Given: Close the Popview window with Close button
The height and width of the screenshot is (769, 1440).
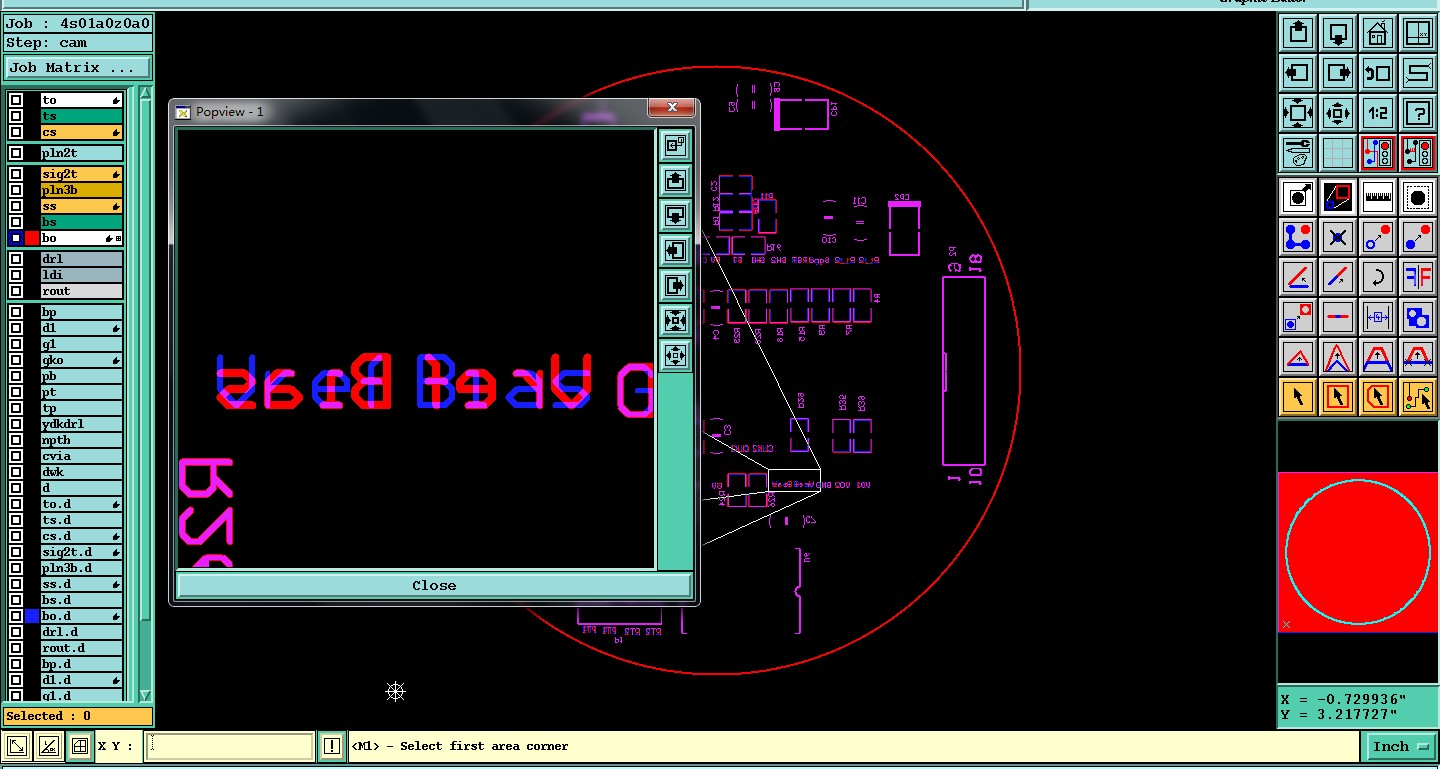Looking at the screenshot, I should [x=434, y=586].
